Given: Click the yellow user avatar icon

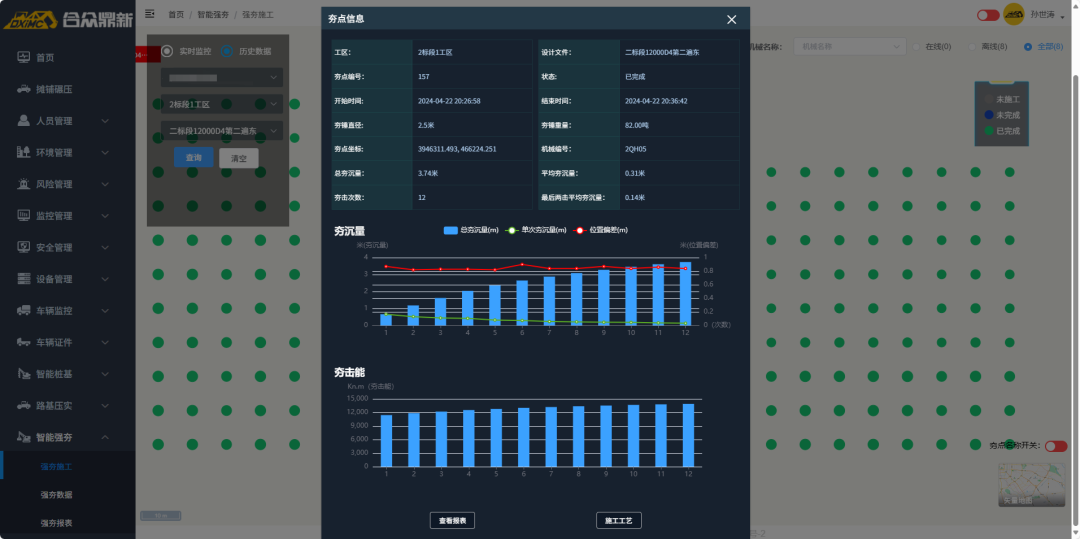Looking at the screenshot, I should tap(1014, 14).
